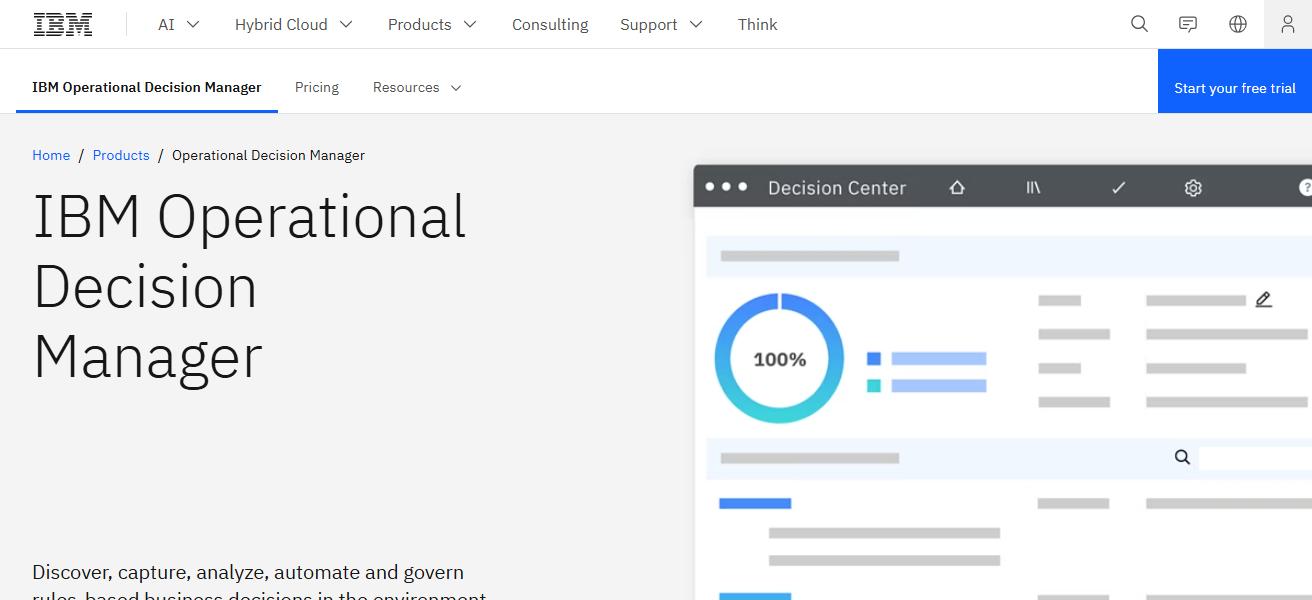
Task: Click the 100% progress donut chart
Action: coord(779,358)
